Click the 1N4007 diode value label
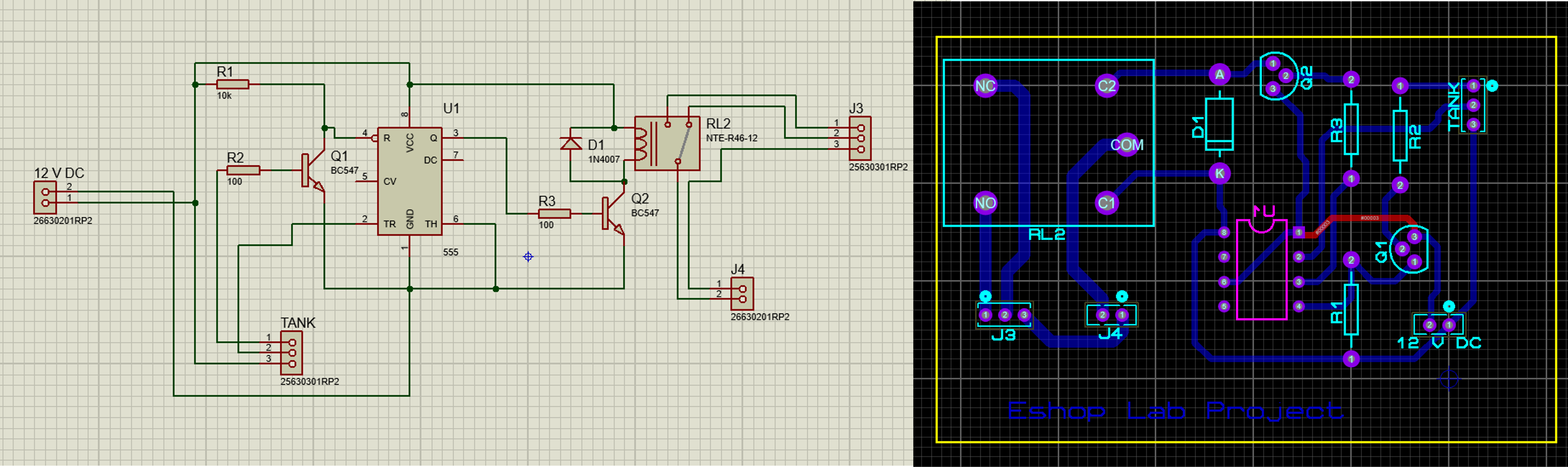The image size is (1568, 467). 604,159
